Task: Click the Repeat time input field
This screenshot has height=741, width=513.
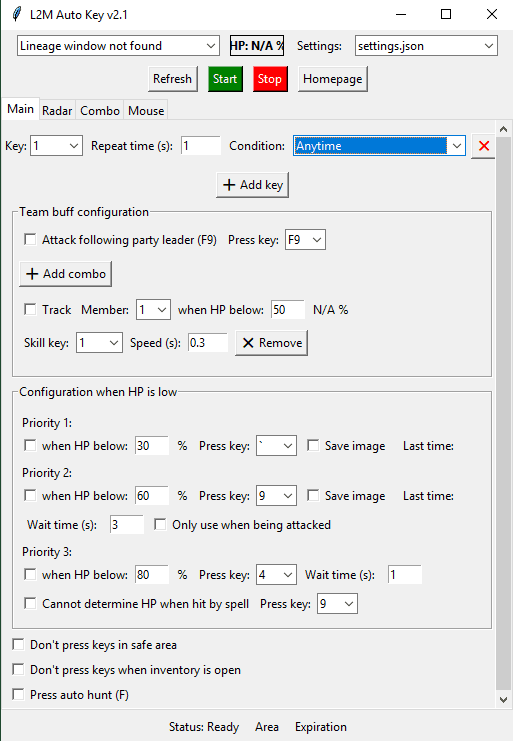Action: [201, 146]
